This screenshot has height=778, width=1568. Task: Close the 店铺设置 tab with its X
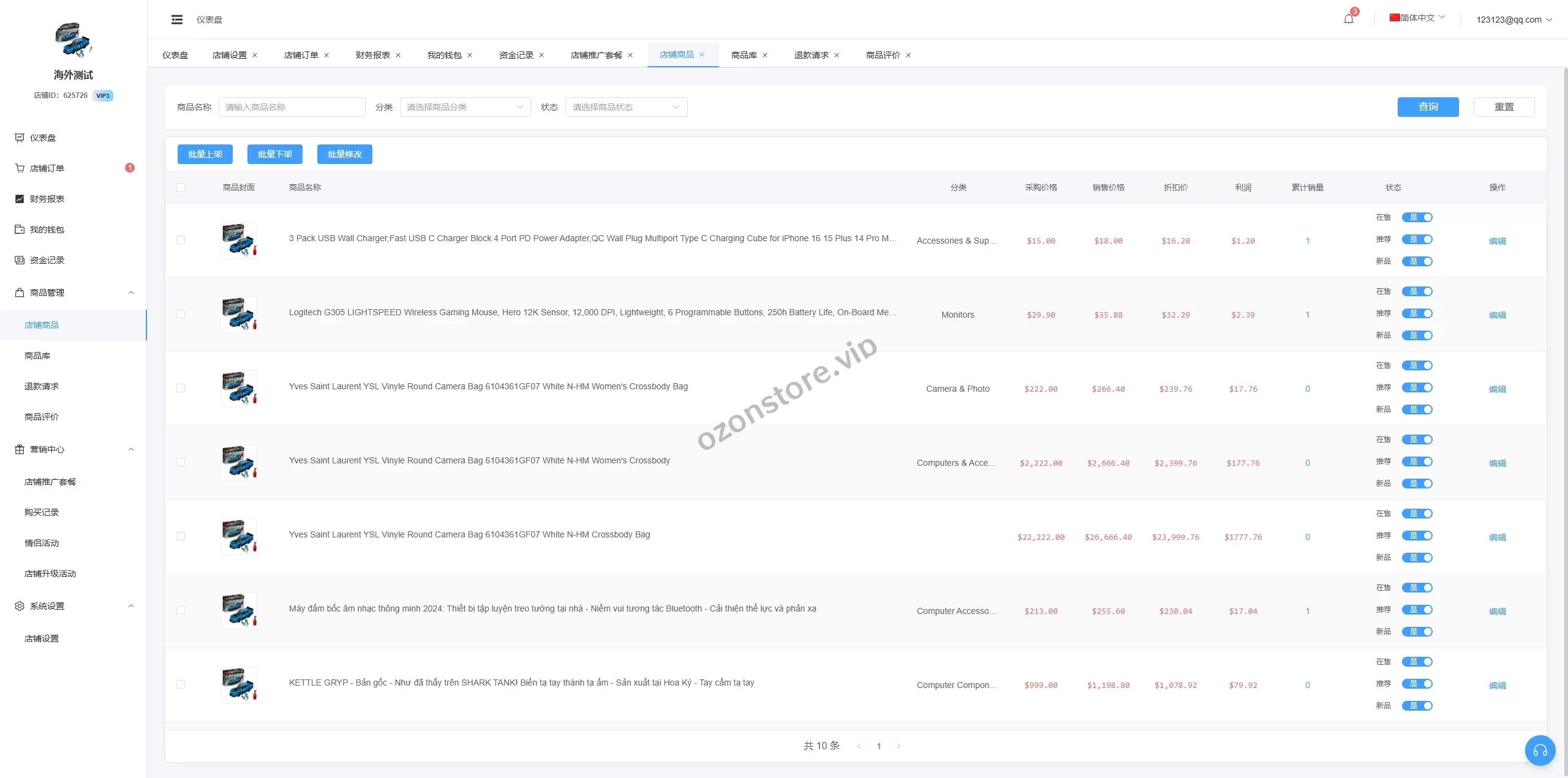[x=255, y=55]
